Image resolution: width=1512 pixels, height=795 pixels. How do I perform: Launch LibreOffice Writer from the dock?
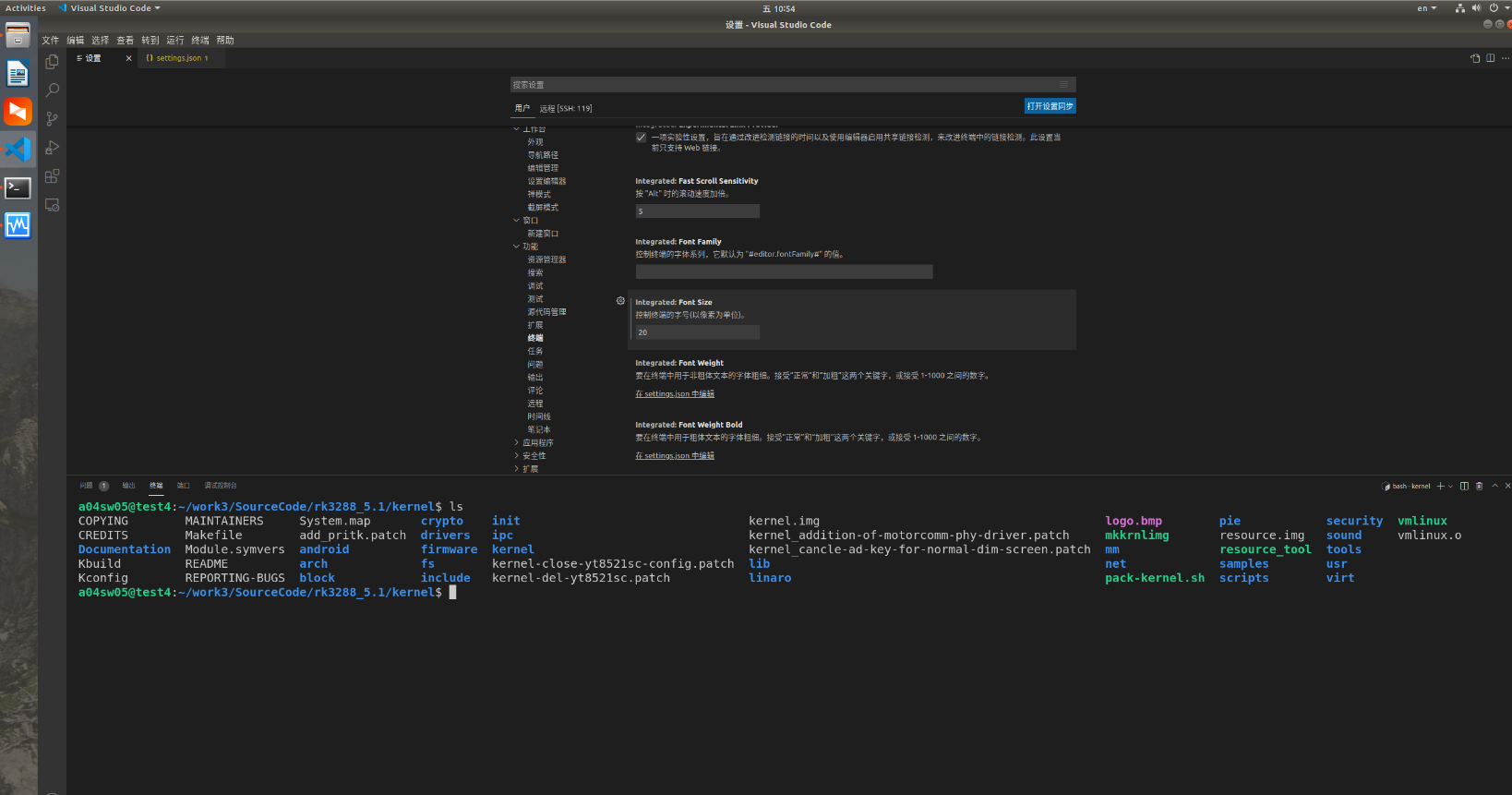coord(18,73)
